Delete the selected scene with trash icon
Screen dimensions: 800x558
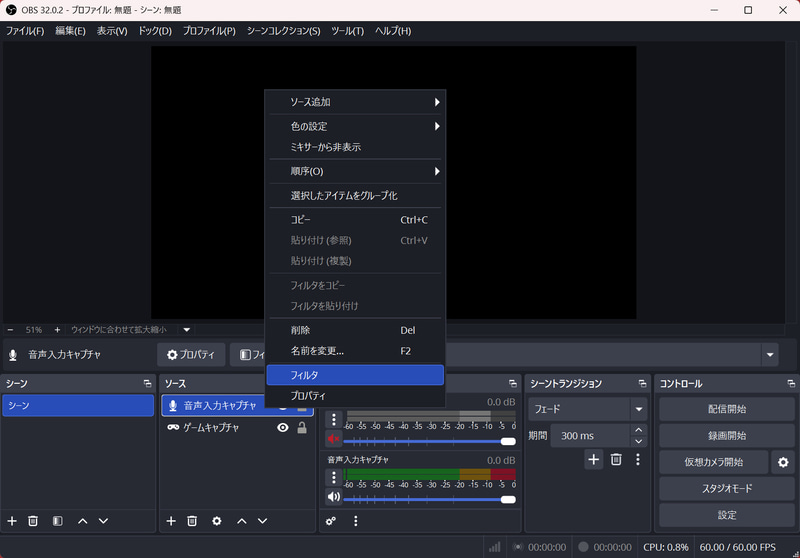pos(33,521)
